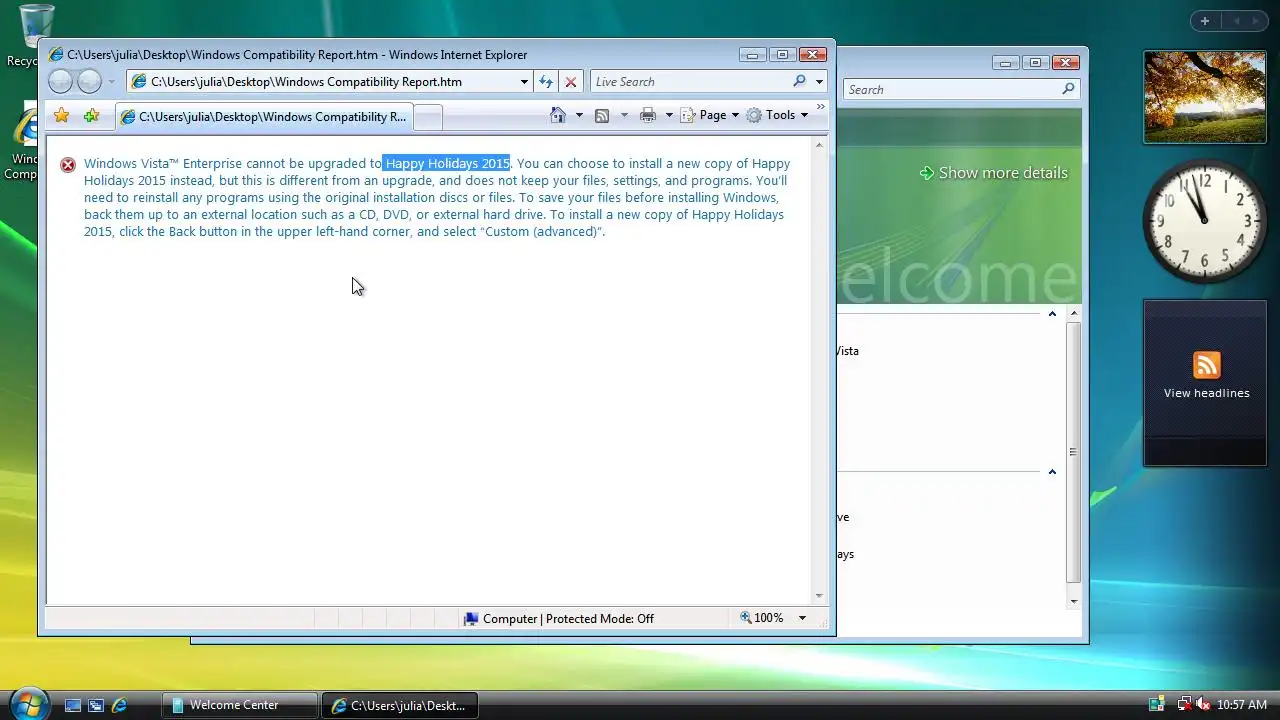Image resolution: width=1280 pixels, height=720 pixels.
Task: Open the Favorites Center star icon
Action: click(x=61, y=116)
